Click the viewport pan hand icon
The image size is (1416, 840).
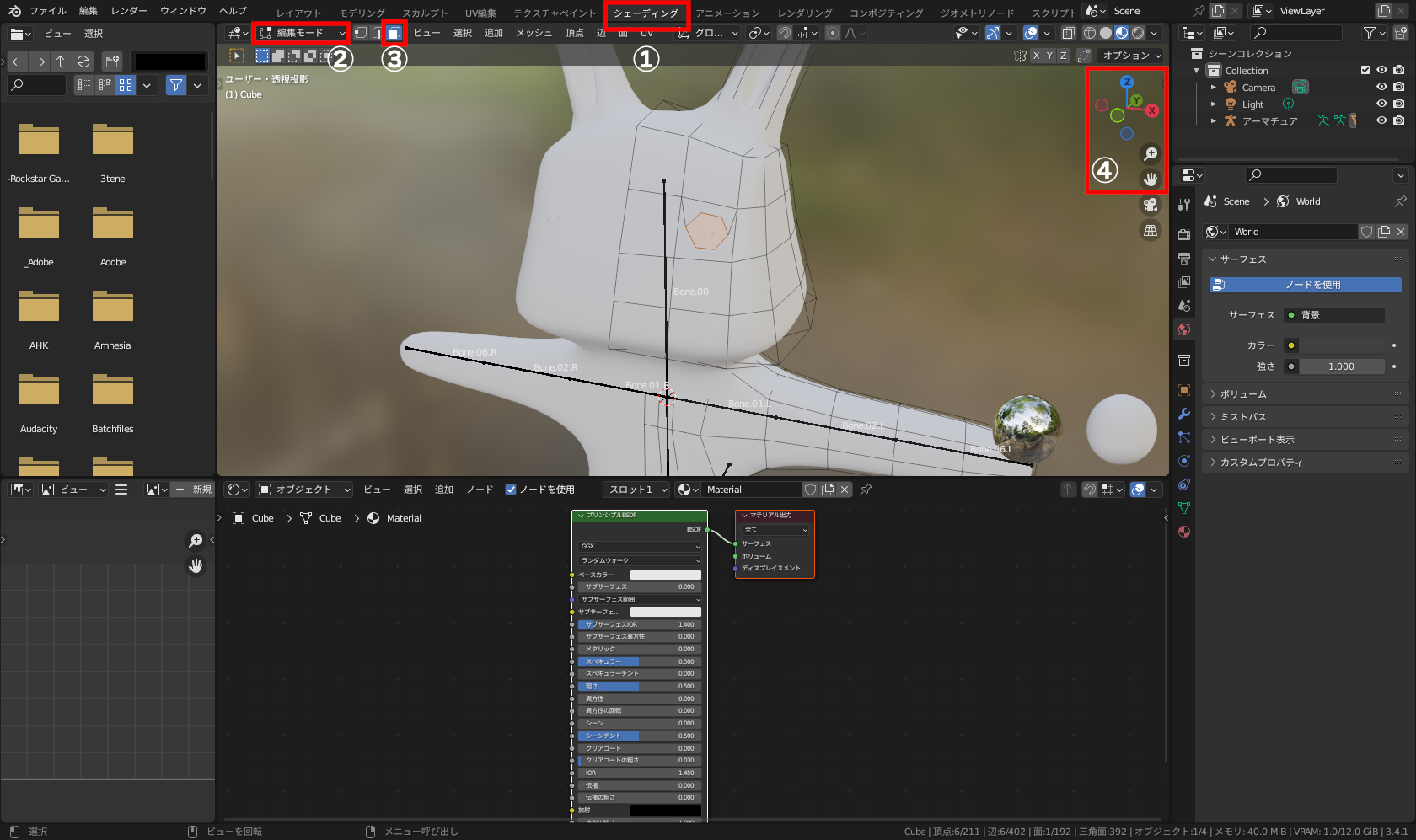(x=1150, y=179)
